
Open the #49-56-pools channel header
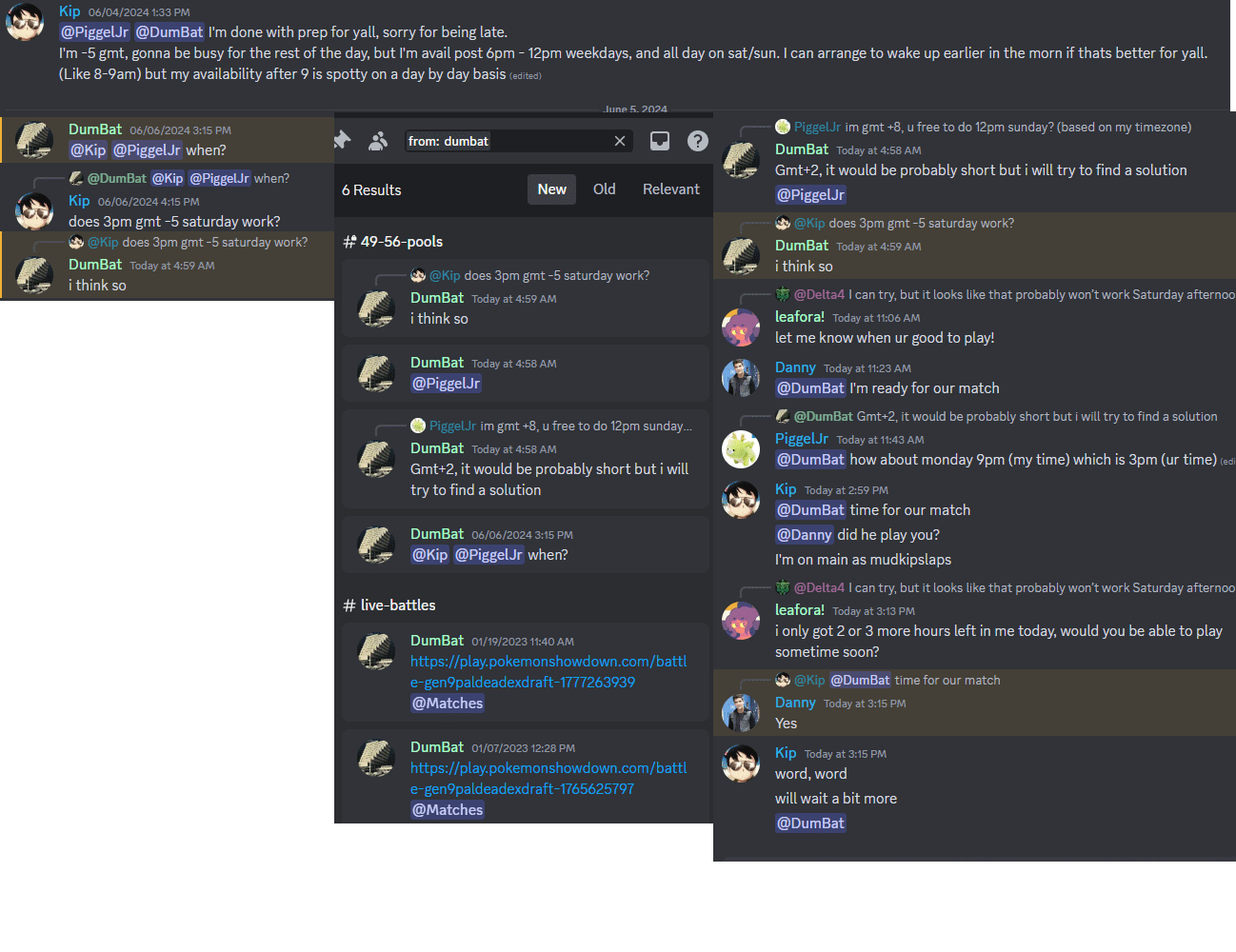[x=393, y=242]
